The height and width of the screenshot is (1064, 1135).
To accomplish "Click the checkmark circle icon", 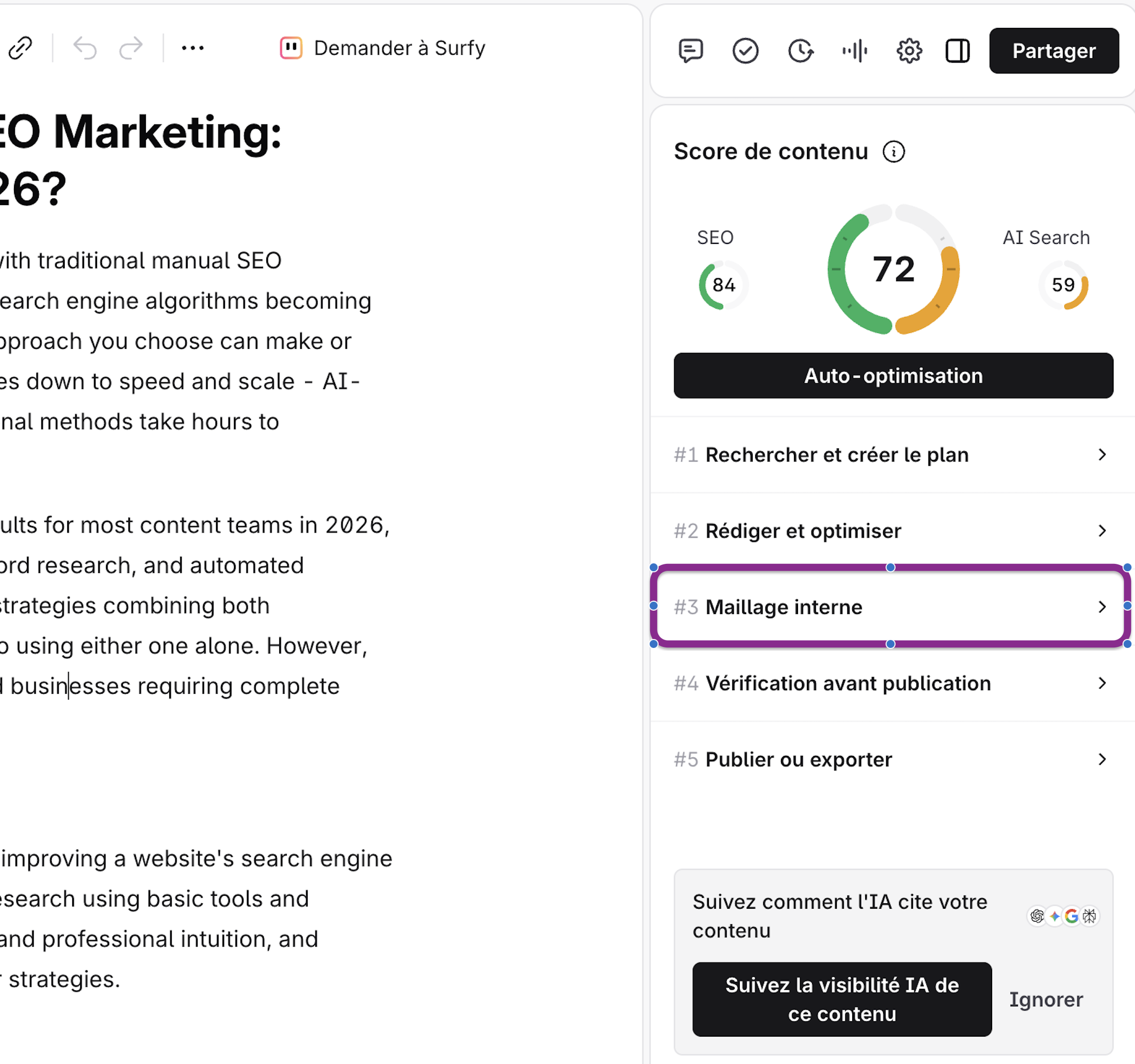I will pos(745,51).
